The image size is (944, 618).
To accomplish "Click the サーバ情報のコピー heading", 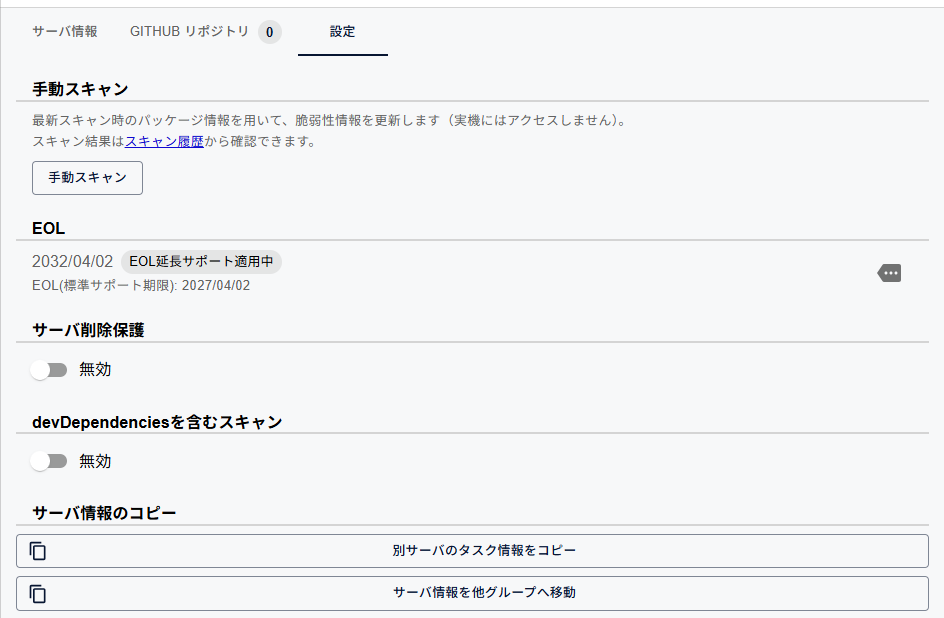I will 104,513.
